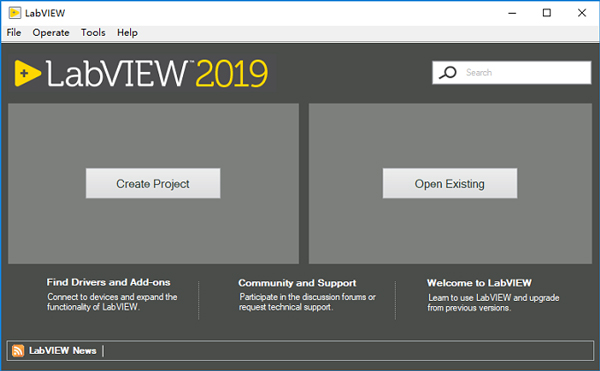Click 'Learn to use LabVIEW and upgrade' description
Image resolution: width=600 pixels, height=371 pixels.
click(494, 298)
